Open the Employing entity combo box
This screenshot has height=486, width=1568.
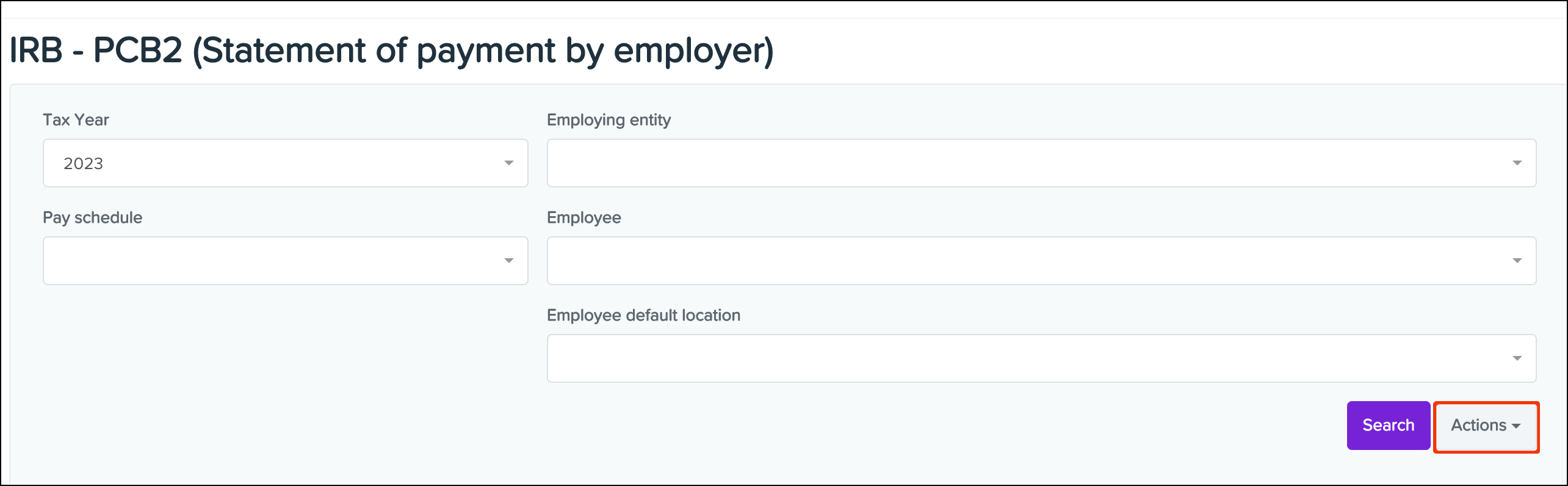coord(1041,163)
